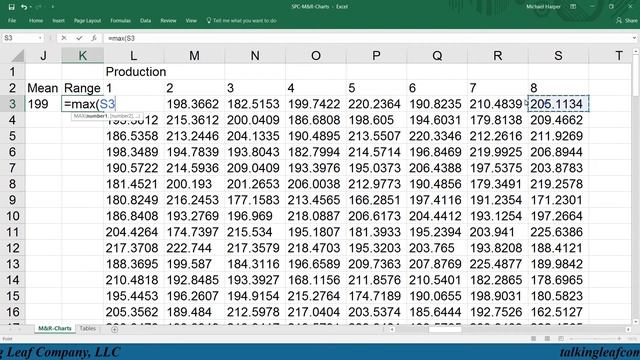640x360 pixels.
Task: Open the Formulas tab
Action: pos(120,20)
